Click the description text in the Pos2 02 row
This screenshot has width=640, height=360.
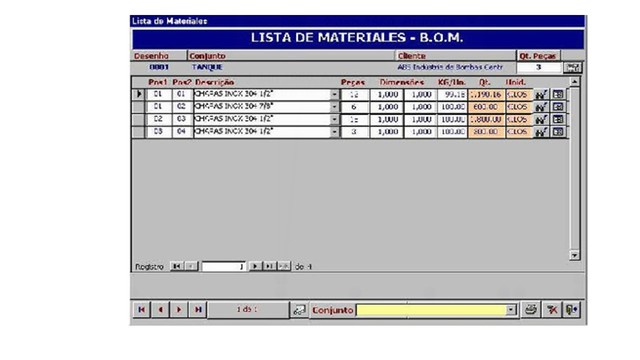pyautogui.click(x=233, y=107)
